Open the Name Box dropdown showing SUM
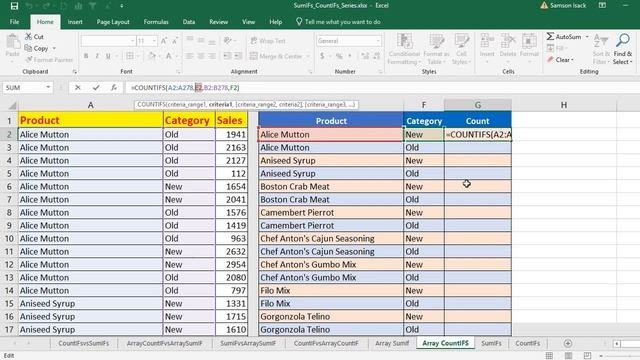 coord(48,87)
